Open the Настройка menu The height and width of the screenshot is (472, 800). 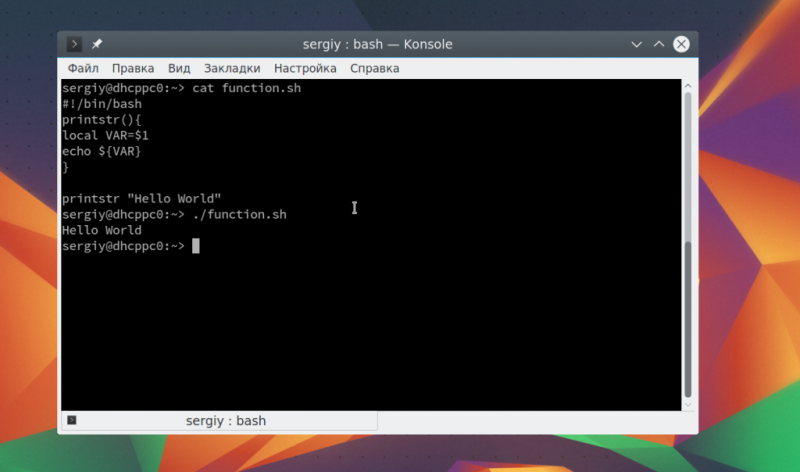pyautogui.click(x=305, y=68)
